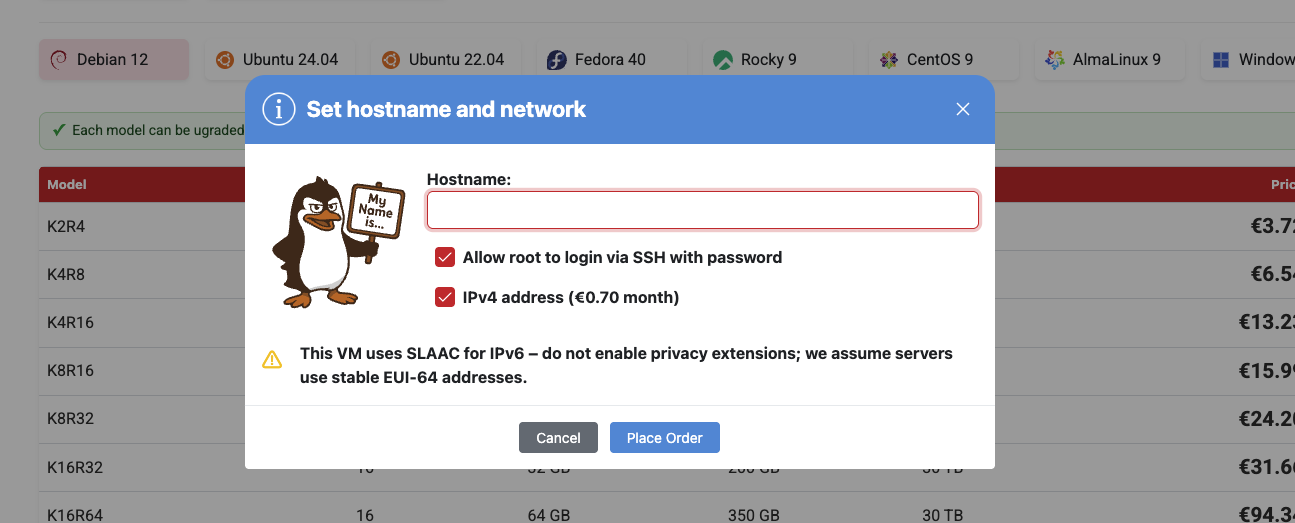The width and height of the screenshot is (1295, 523).
Task: Uncheck the IPv4 address option
Action: (445, 297)
